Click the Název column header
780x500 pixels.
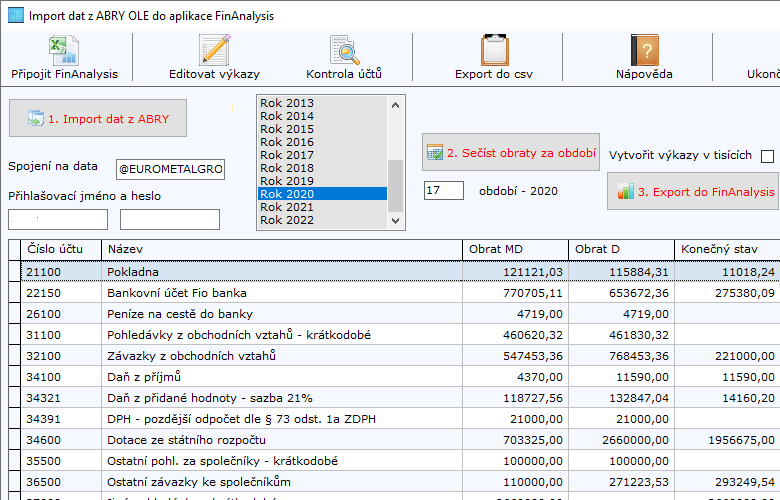click(282, 249)
